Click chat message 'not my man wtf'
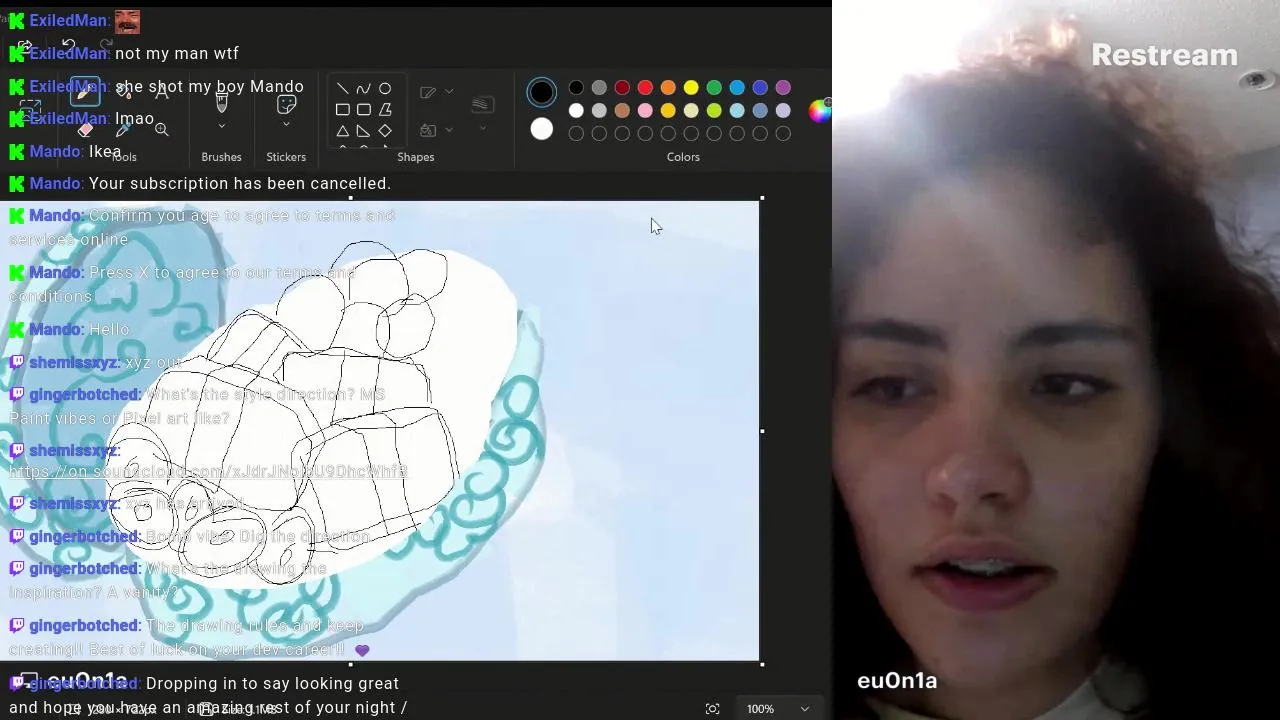This screenshot has height=720, width=1280. [x=177, y=54]
